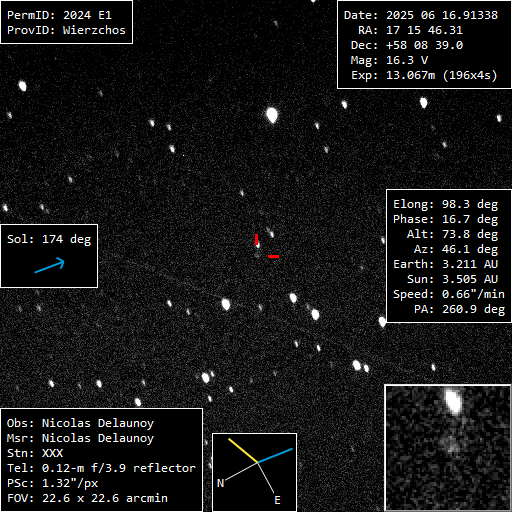Select the 'Sol: 174 deg' label
512x512 pixels.
49,239
